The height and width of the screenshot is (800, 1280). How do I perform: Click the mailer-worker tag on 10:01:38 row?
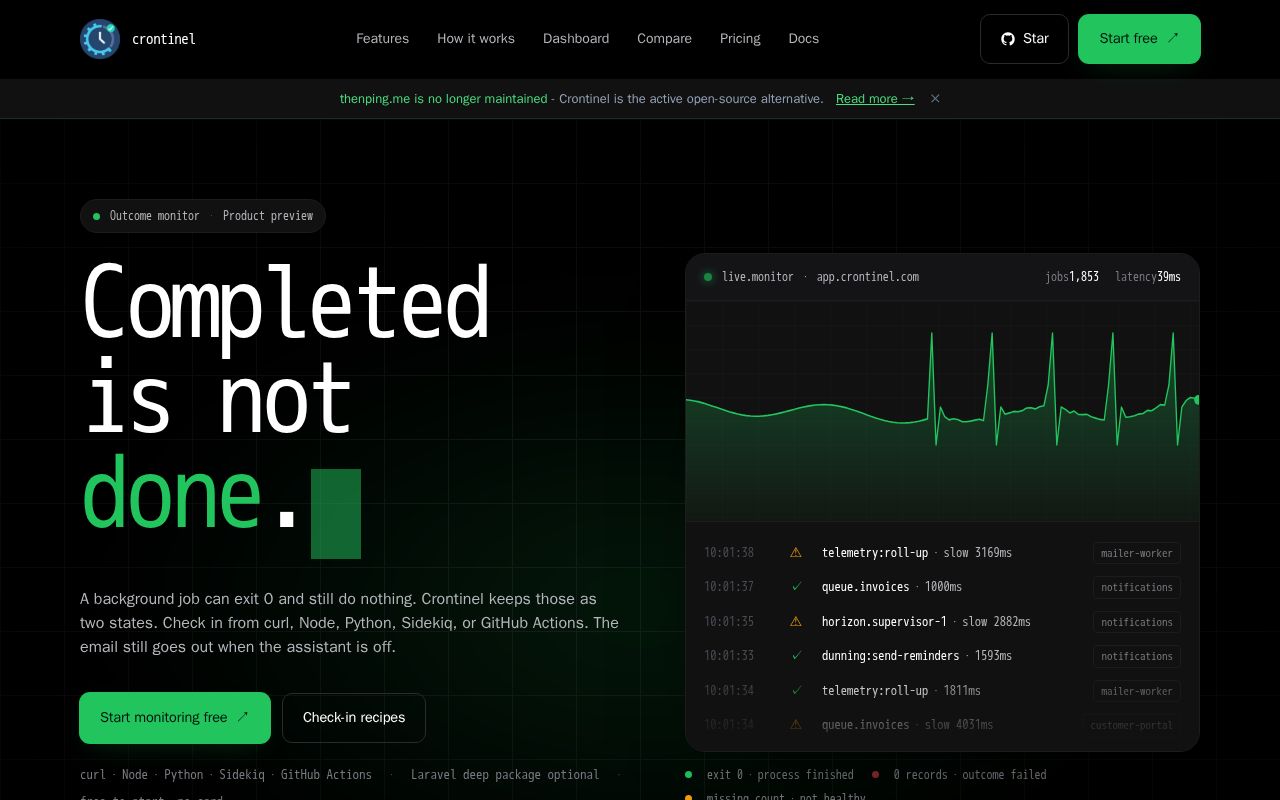pyautogui.click(x=1136, y=553)
